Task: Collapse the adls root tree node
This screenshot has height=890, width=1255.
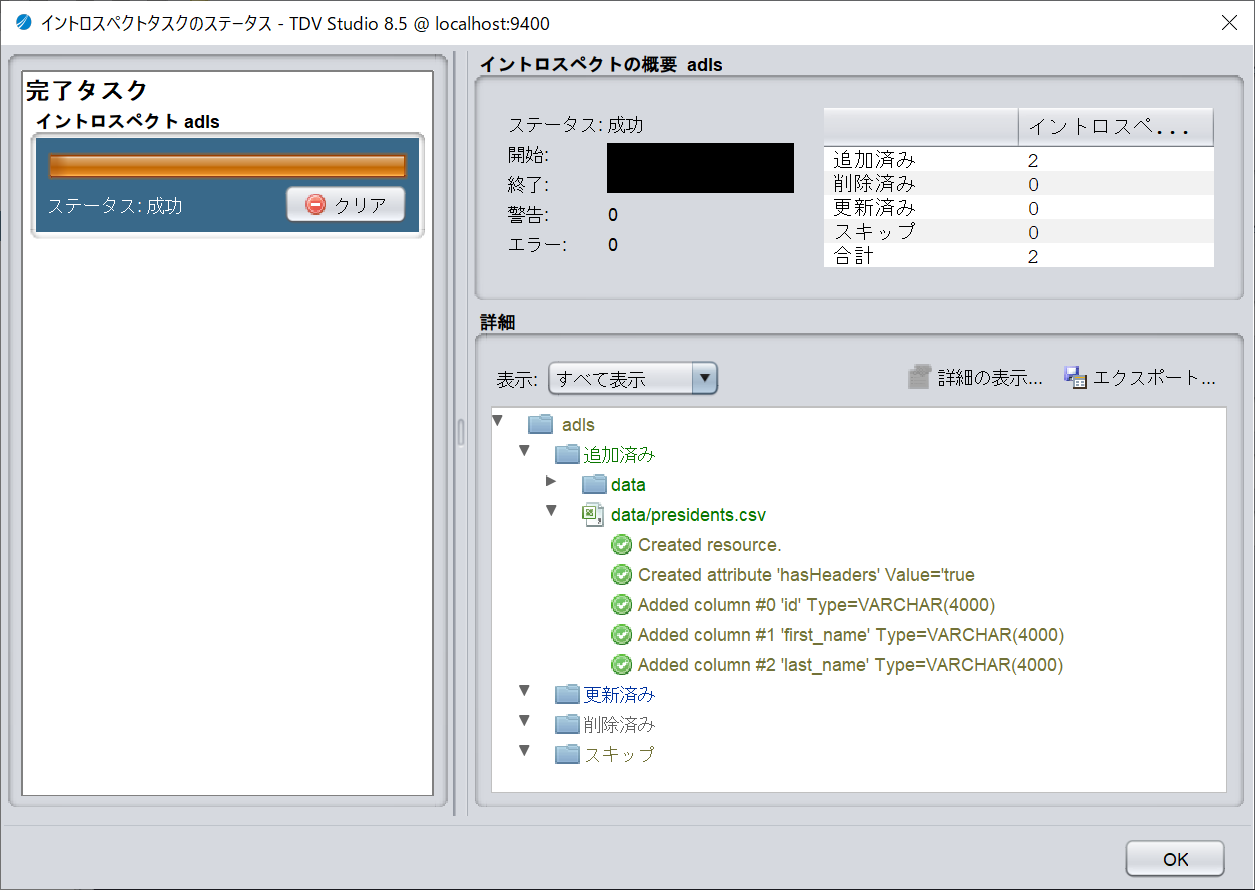Action: pyautogui.click(x=498, y=422)
